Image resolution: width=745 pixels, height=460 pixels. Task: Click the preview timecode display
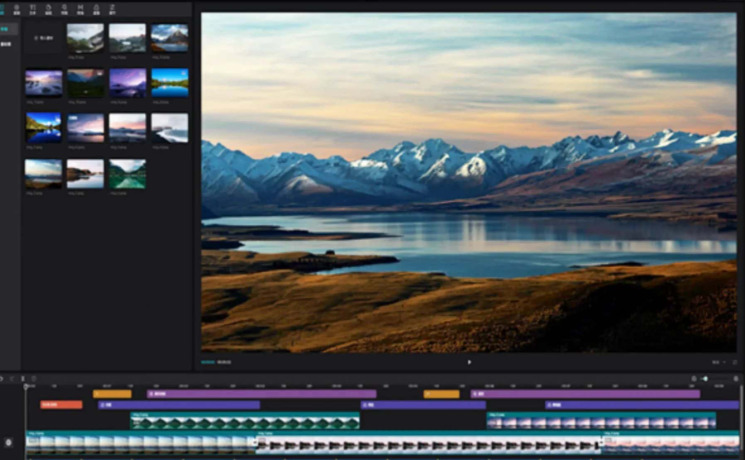[x=216, y=362]
